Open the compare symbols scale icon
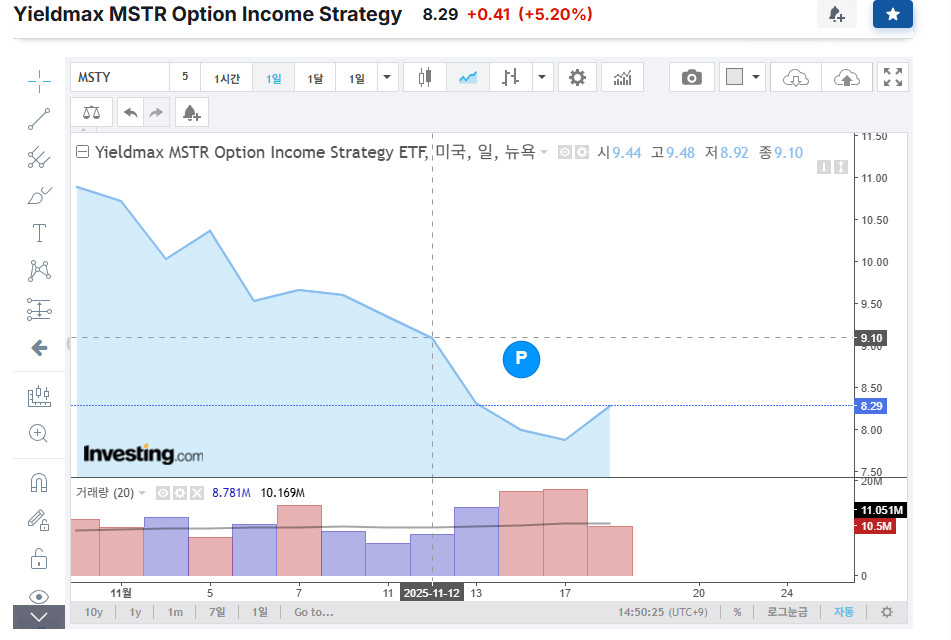The width and height of the screenshot is (951, 640). click(x=92, y=113)
